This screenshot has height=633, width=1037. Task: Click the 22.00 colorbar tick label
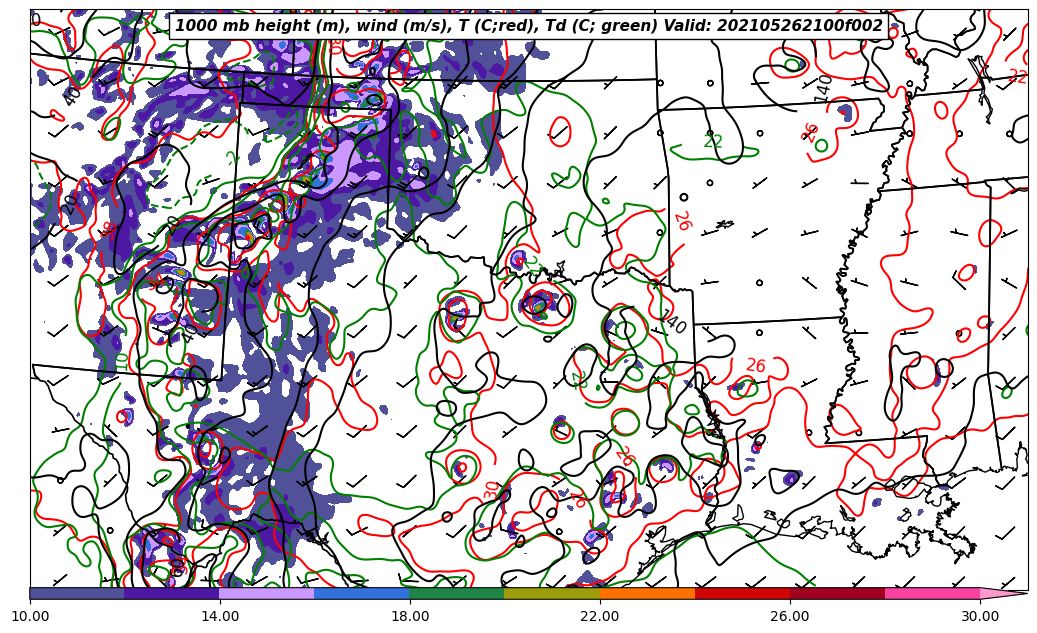600,616
